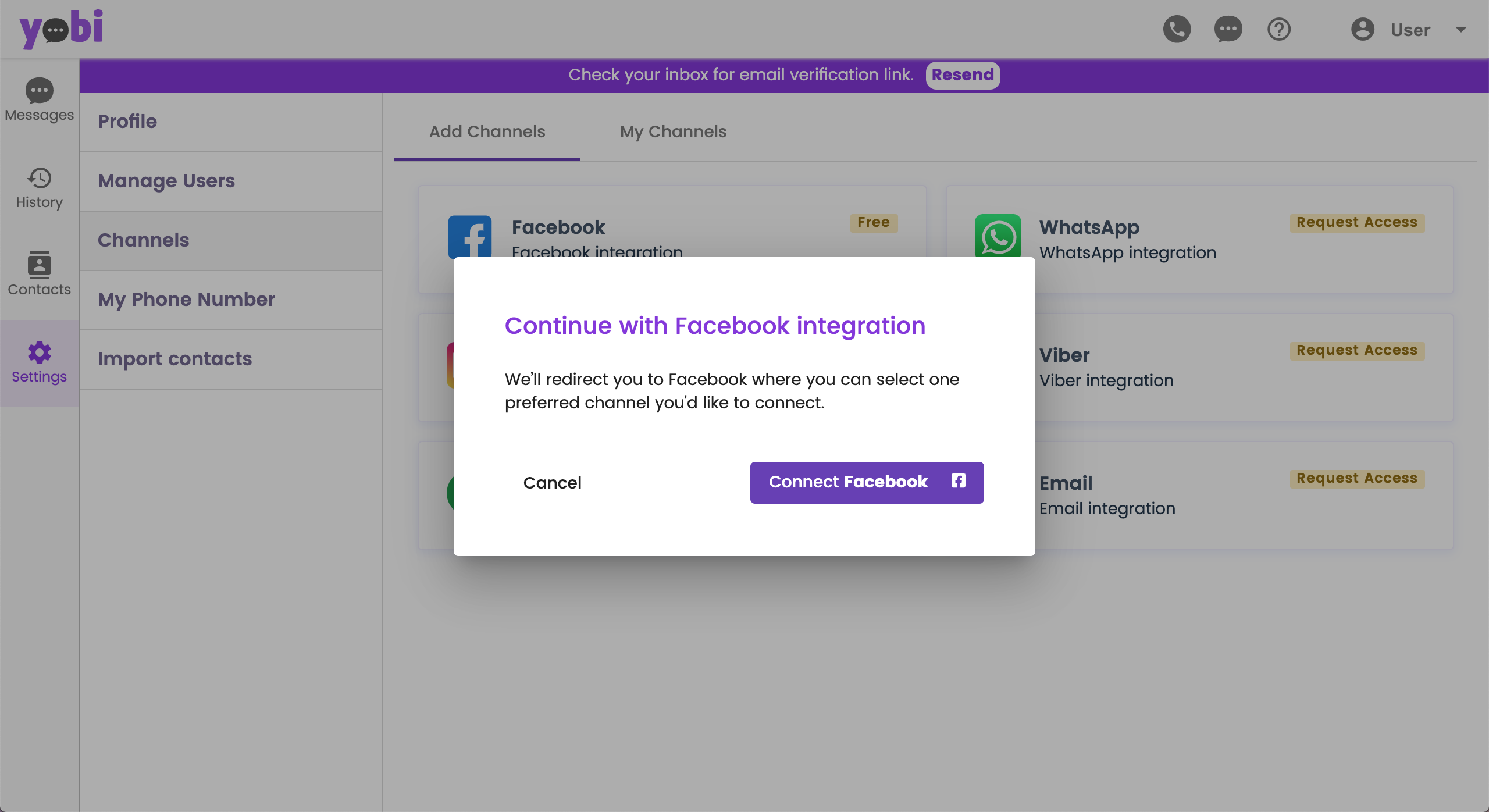Click the 'WhatsApp integration' description text
This screenshot has height=812, width=1489.
click(1127, 253)
